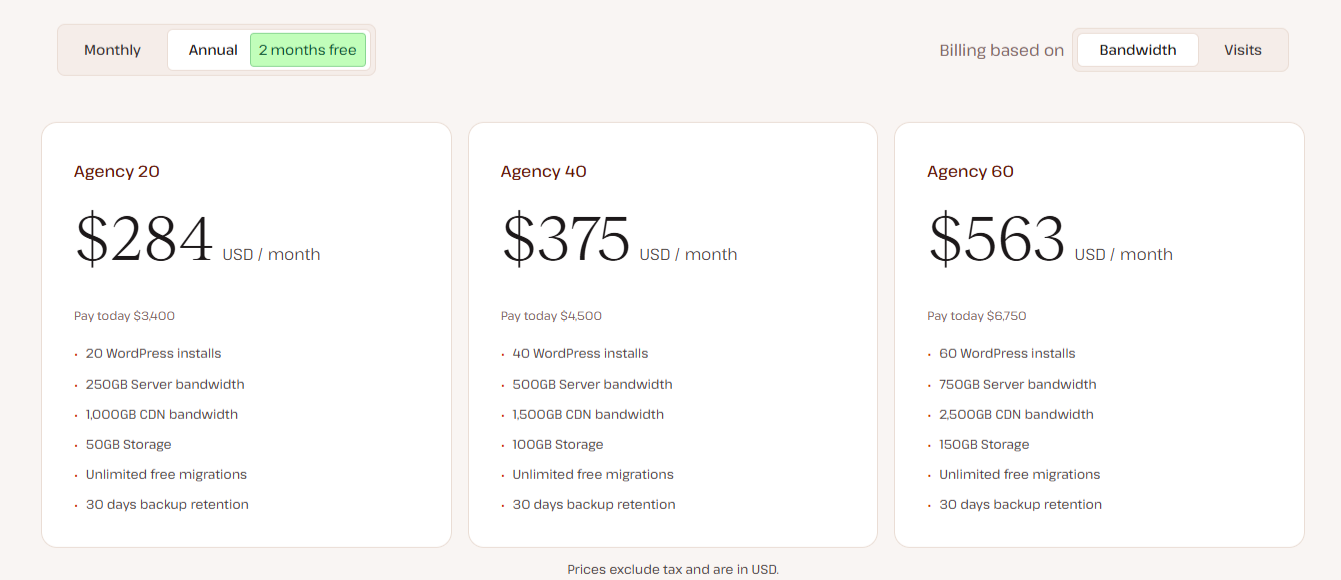Click '250GB Server bandwidth' feature

coord(165,385)
